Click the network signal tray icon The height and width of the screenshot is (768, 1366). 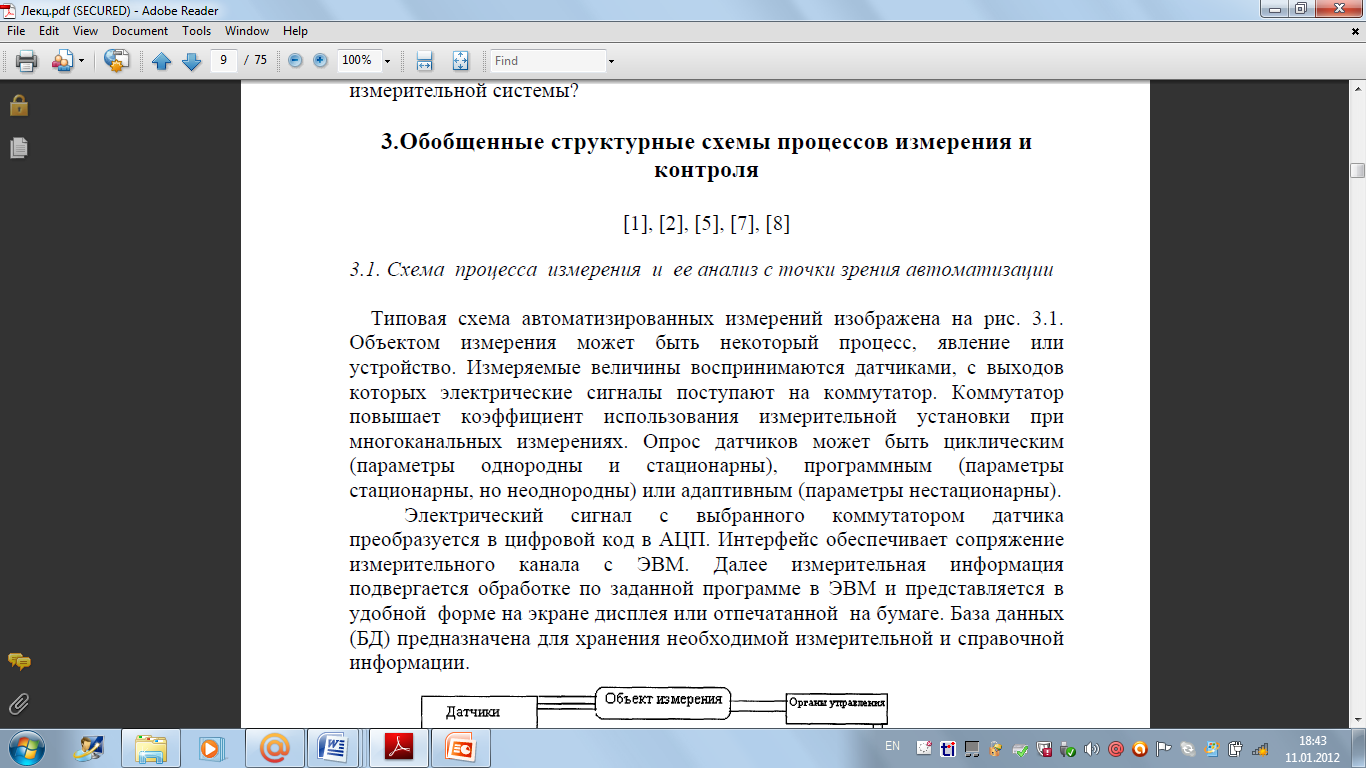[1259, 749]
